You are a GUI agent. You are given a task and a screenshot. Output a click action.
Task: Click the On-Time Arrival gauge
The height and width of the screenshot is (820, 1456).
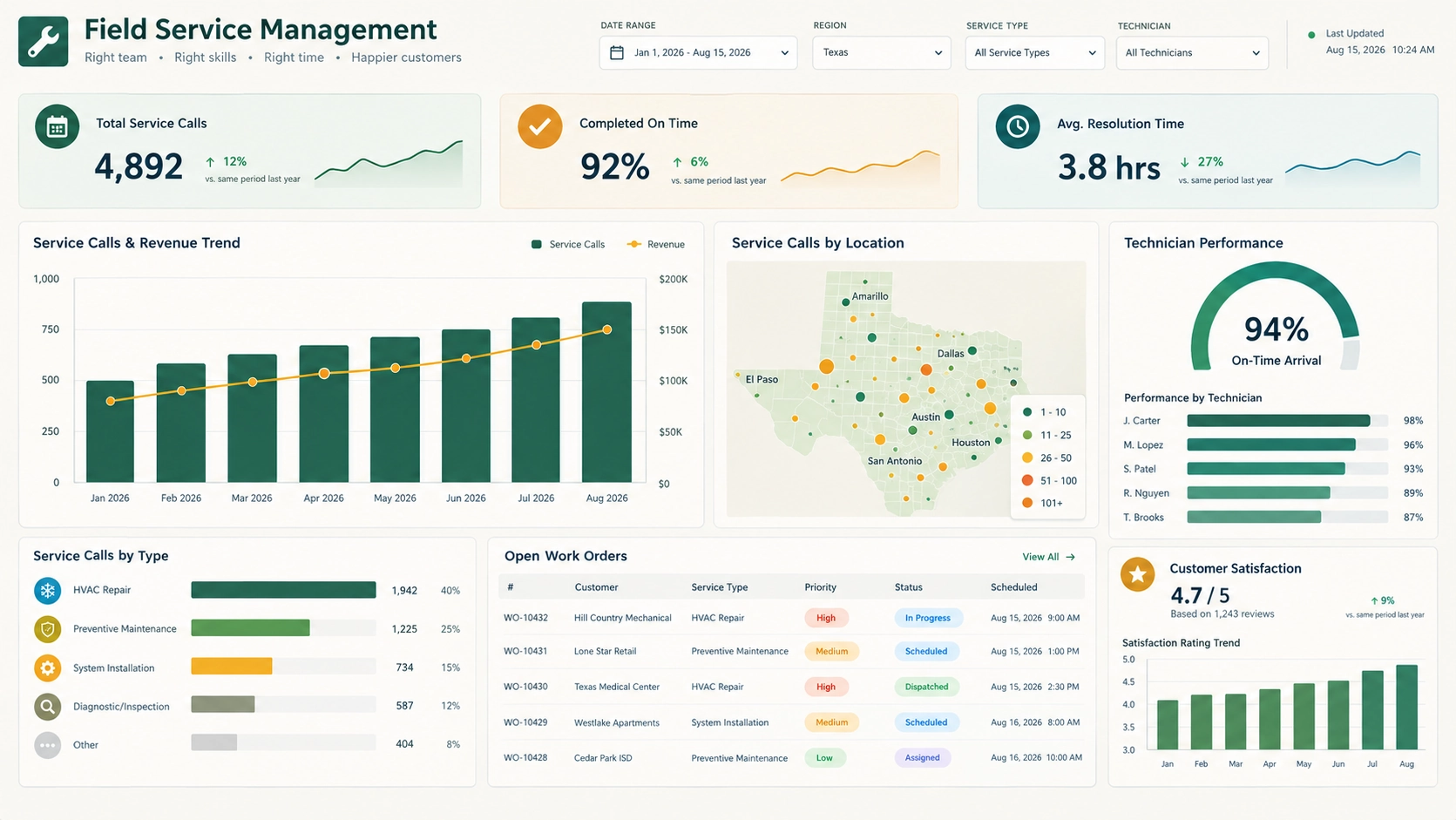click(1276, 318)
